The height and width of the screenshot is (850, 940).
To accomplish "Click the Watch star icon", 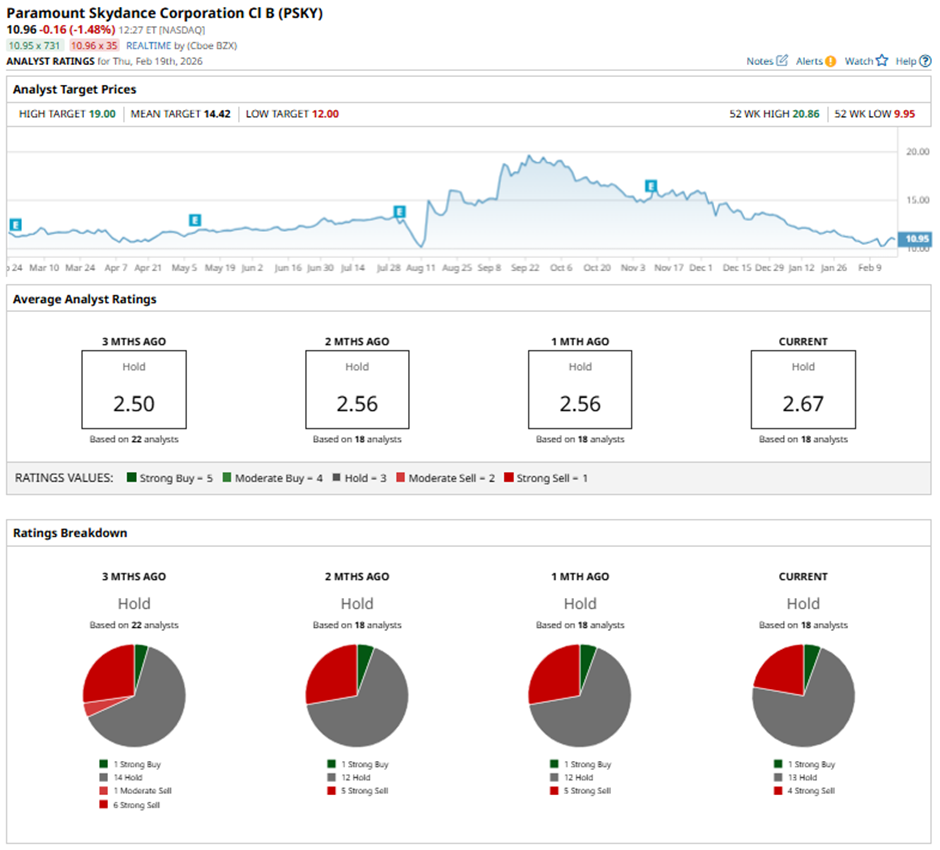I will (x=882, y=61).
